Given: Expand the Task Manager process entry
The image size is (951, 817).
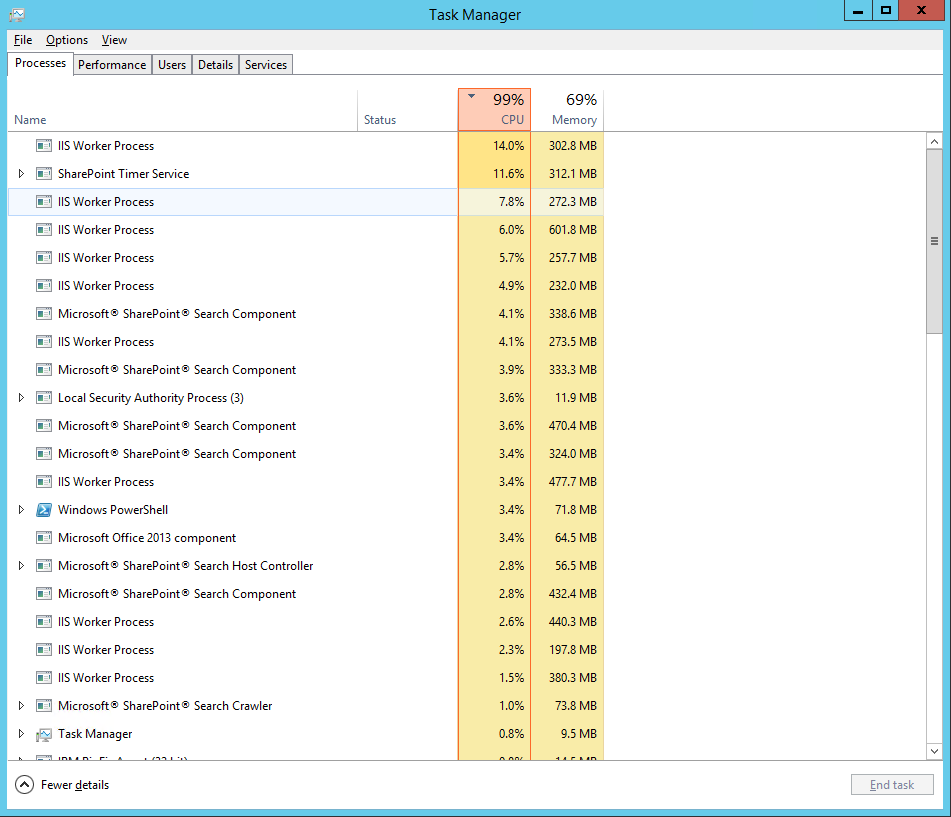Looking at the screenshot, I should click(21, 734).
